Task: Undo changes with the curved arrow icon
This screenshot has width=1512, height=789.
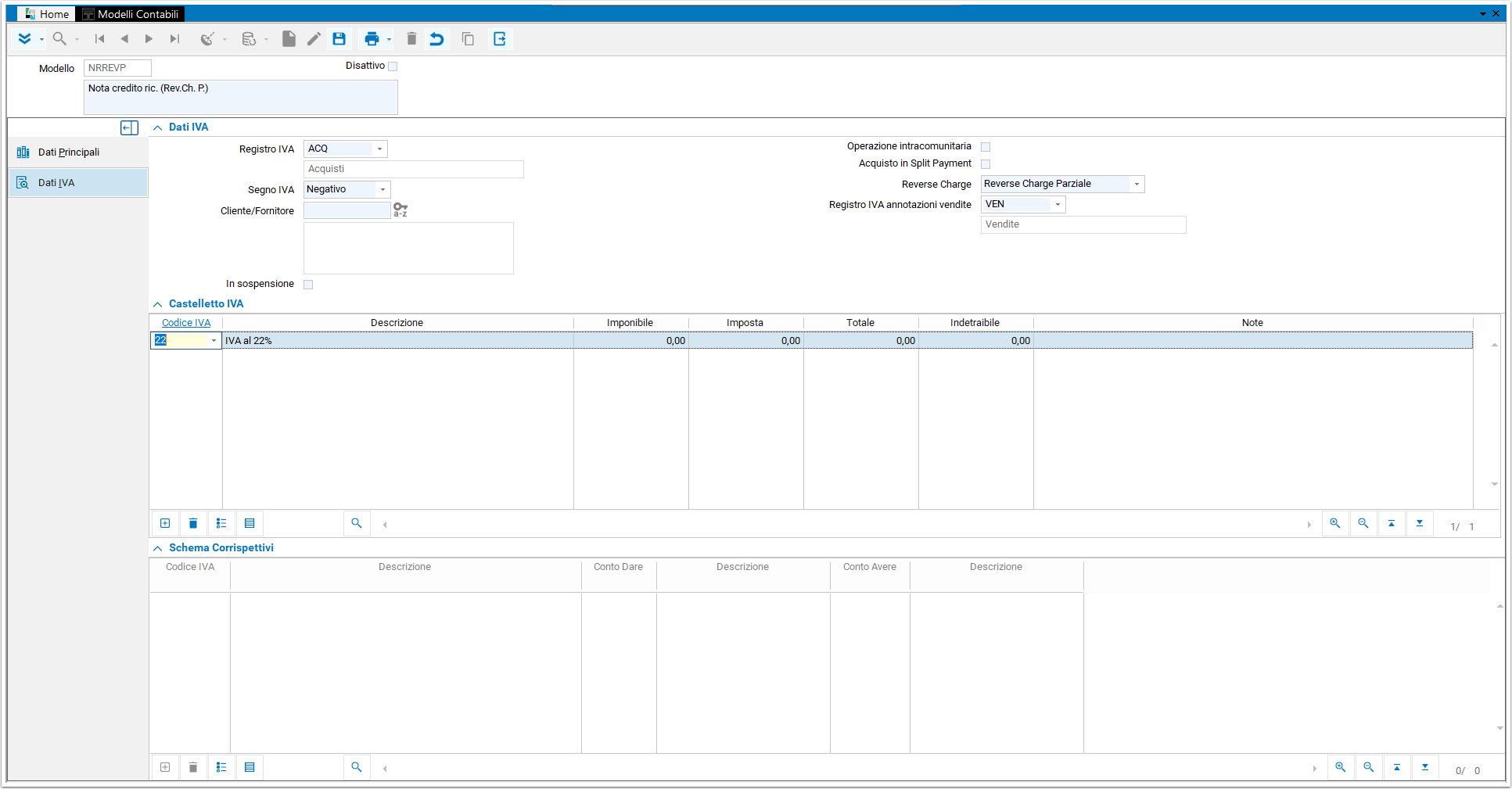Action: coord(436,39)
